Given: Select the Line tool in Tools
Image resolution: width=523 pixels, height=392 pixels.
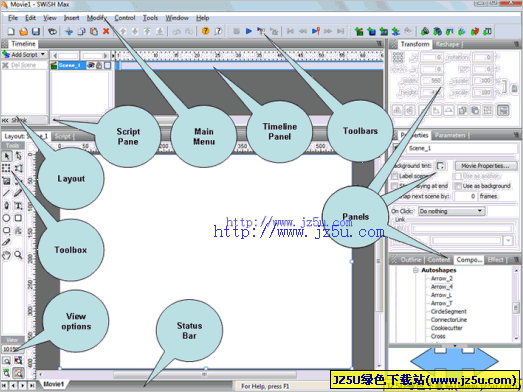Looking at the screenshot, I should tap(6, 192).
